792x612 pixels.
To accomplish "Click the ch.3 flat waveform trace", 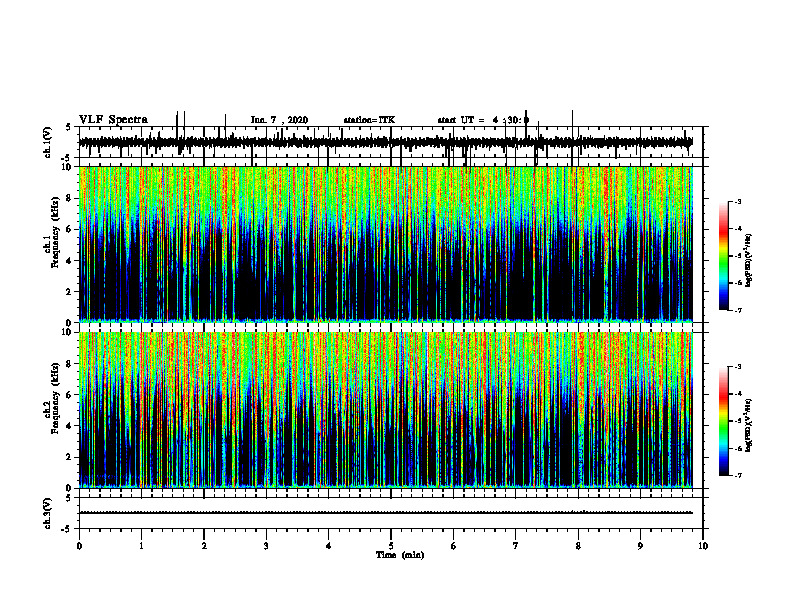I will tap(386, 513).
